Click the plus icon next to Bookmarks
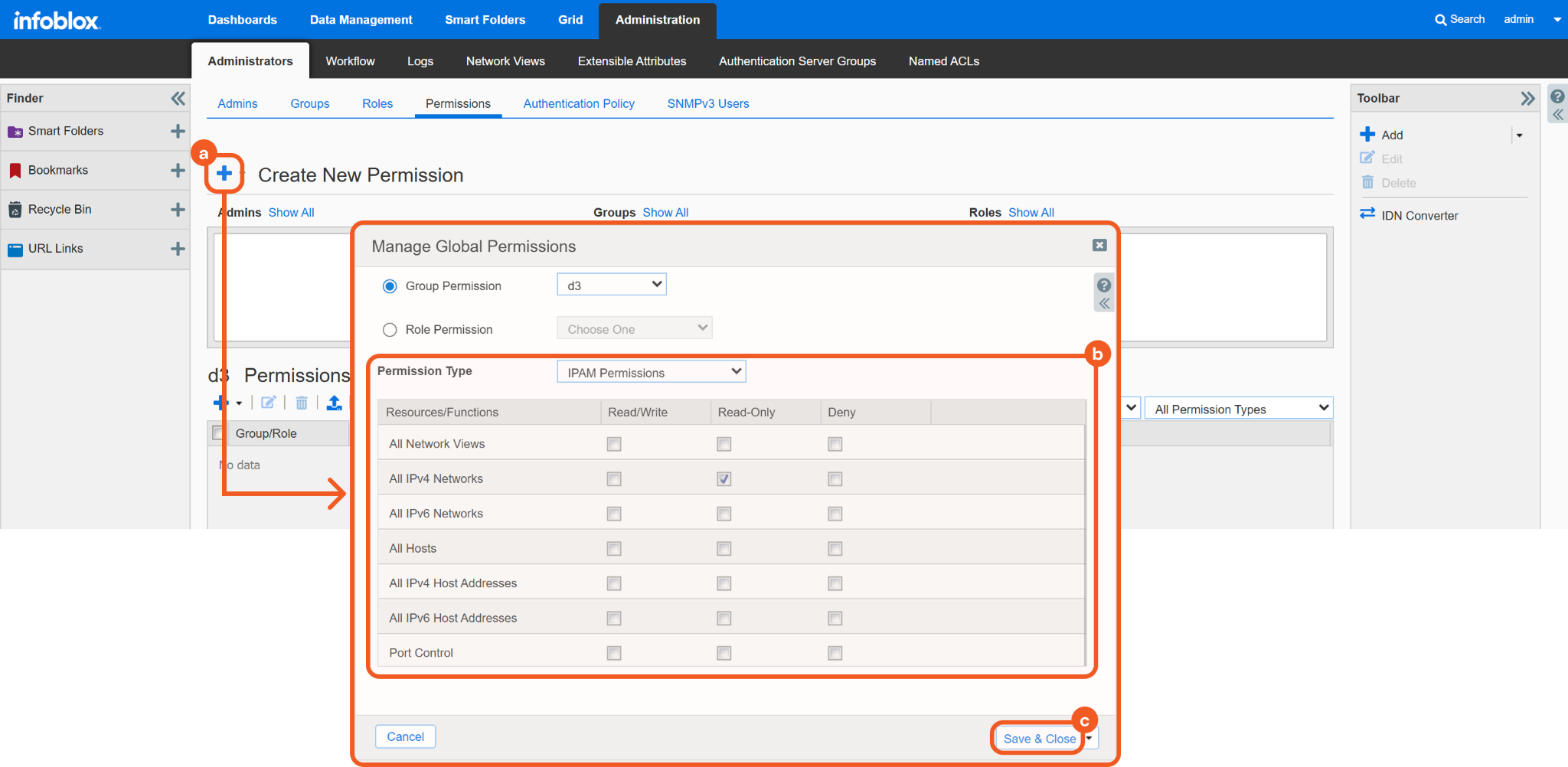 [x=178, y=171]
